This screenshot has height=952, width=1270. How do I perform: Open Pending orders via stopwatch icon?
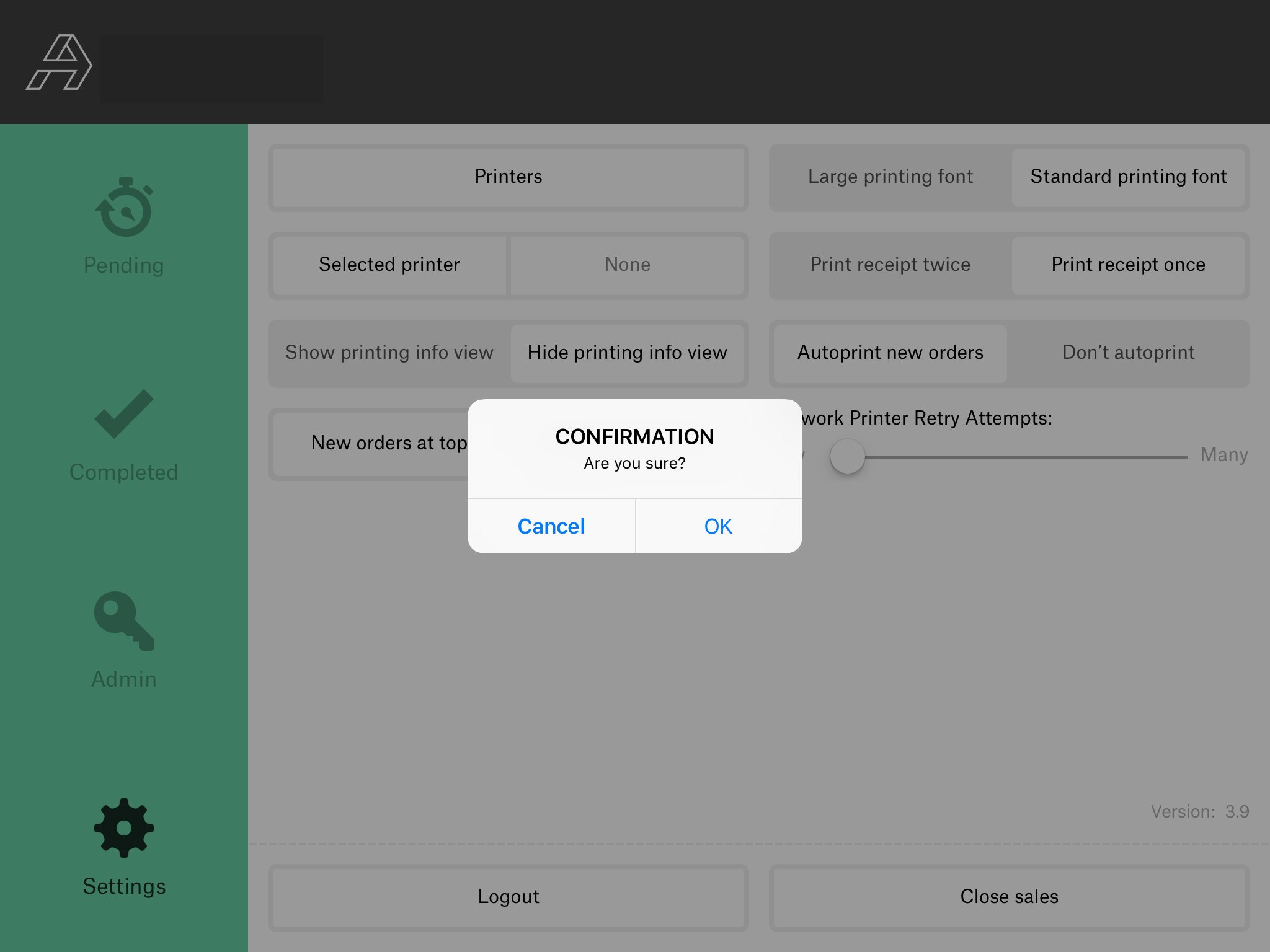click(x=124, y=208)
